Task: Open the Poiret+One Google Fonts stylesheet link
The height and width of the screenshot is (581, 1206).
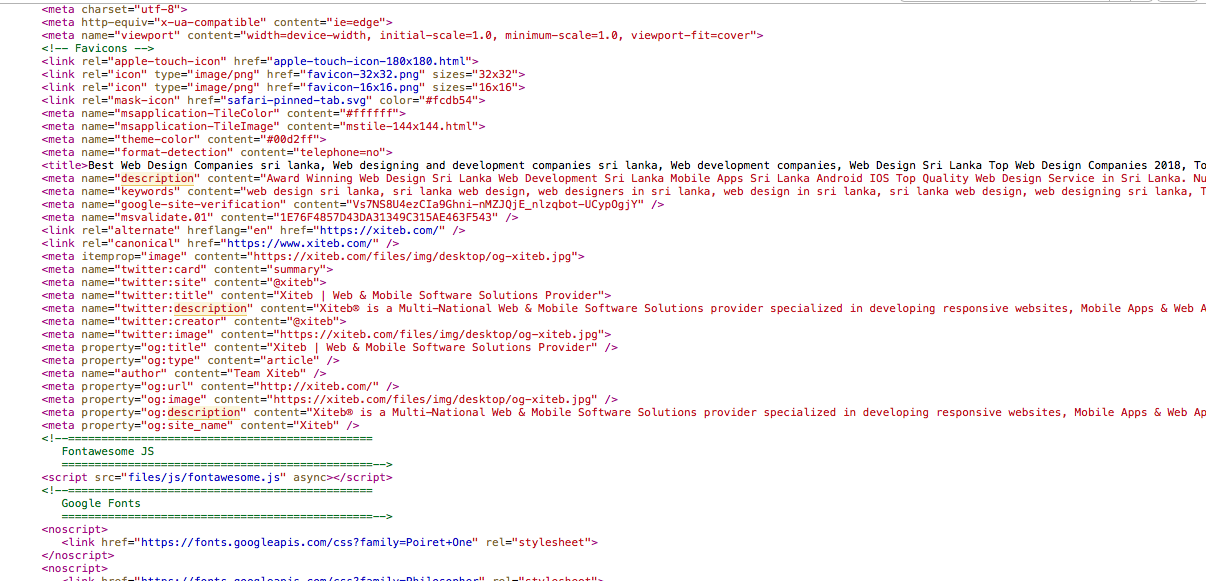Action: click(x=307, y=542)
